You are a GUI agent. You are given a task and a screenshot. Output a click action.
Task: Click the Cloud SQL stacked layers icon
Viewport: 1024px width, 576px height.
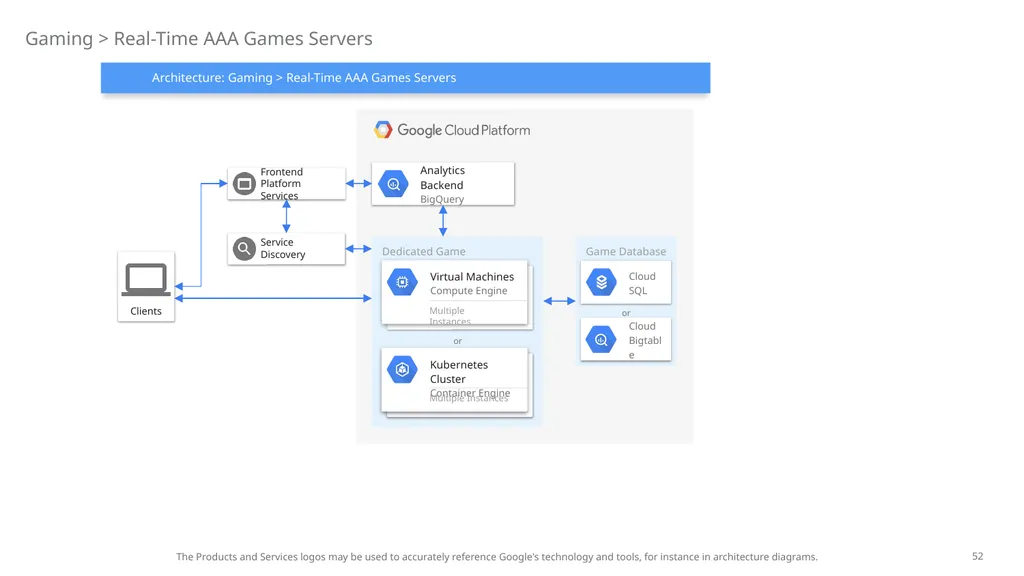pyautogui.click(x=601, y=282)
